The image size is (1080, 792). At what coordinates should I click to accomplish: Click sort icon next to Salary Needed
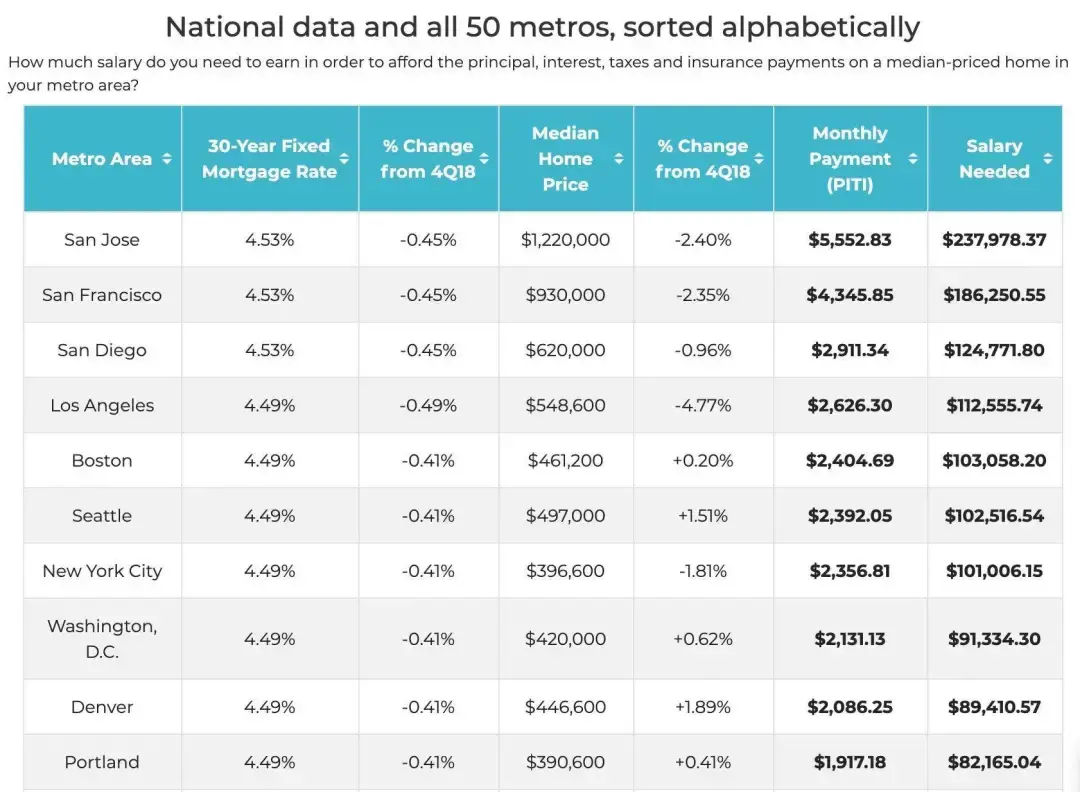(x=1047, y=159)
